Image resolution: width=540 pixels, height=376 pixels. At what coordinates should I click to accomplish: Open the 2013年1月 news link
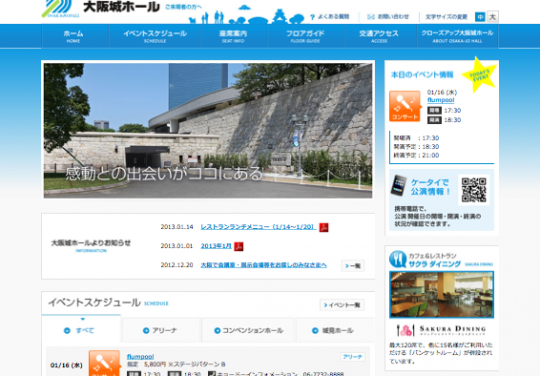pyautogui.click(x=216, y=246)
